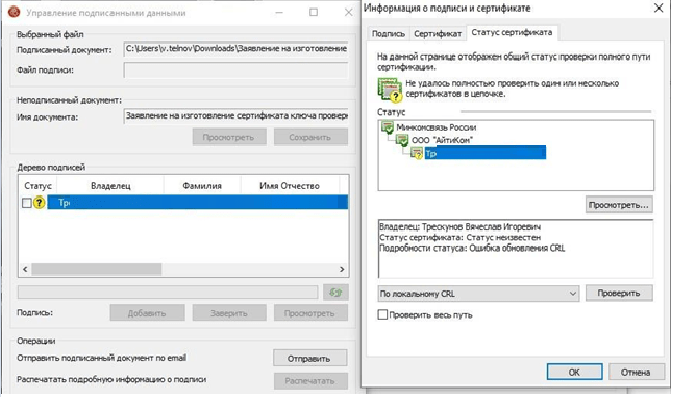This screenshot has height=397, width=673.
Task: Enable Проверить весь путь checkbox
Action: pyautogui.click(x=382, y=315)
